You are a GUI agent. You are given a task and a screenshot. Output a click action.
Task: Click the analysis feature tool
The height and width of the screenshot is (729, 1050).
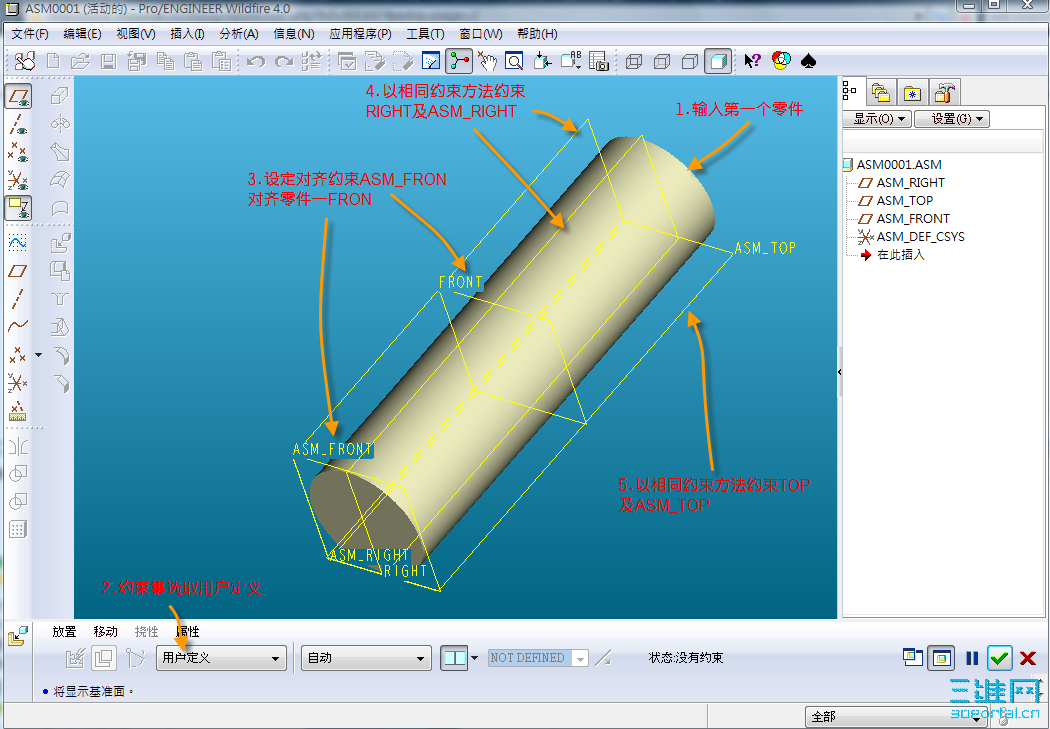pos(18,411)
